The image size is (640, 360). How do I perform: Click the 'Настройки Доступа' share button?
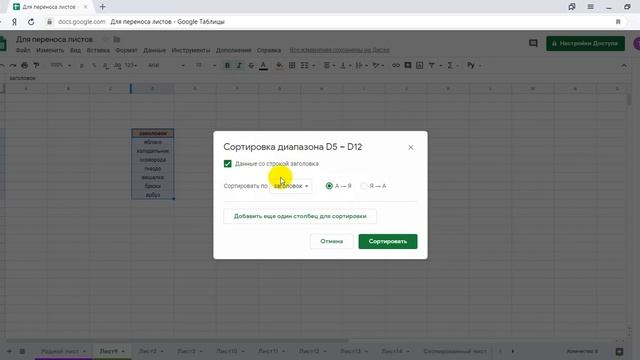tap(585, 43)
